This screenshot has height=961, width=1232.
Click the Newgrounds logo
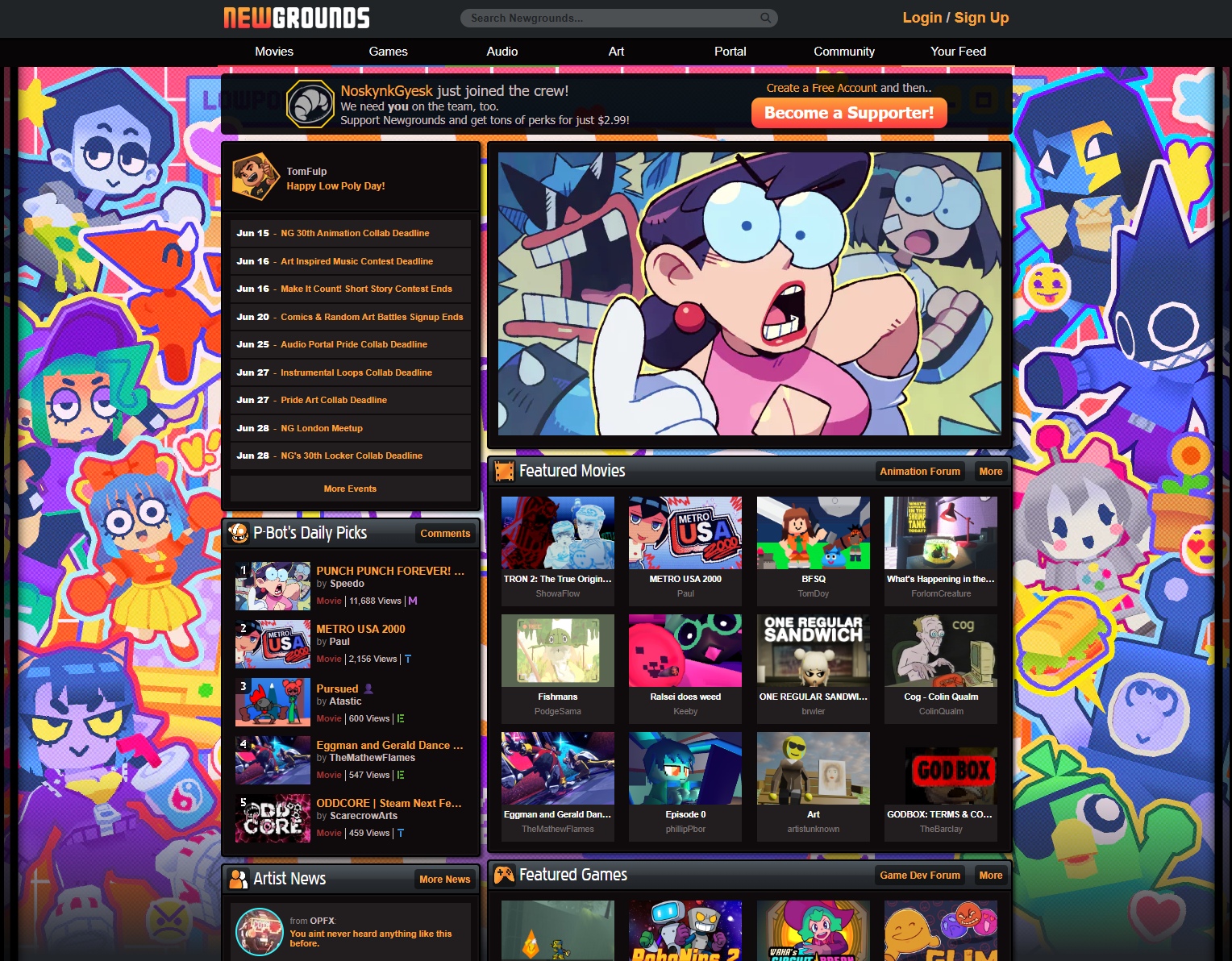point(297,18)
